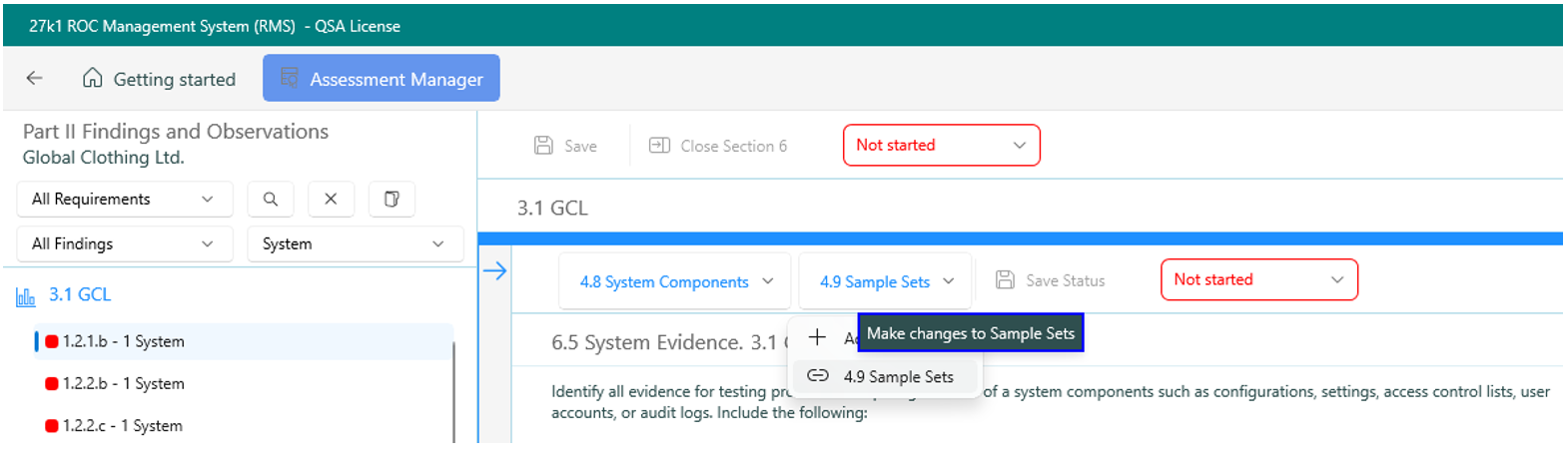
Task: Click the blue right arrow panel expander
Action: click(495, 271)
